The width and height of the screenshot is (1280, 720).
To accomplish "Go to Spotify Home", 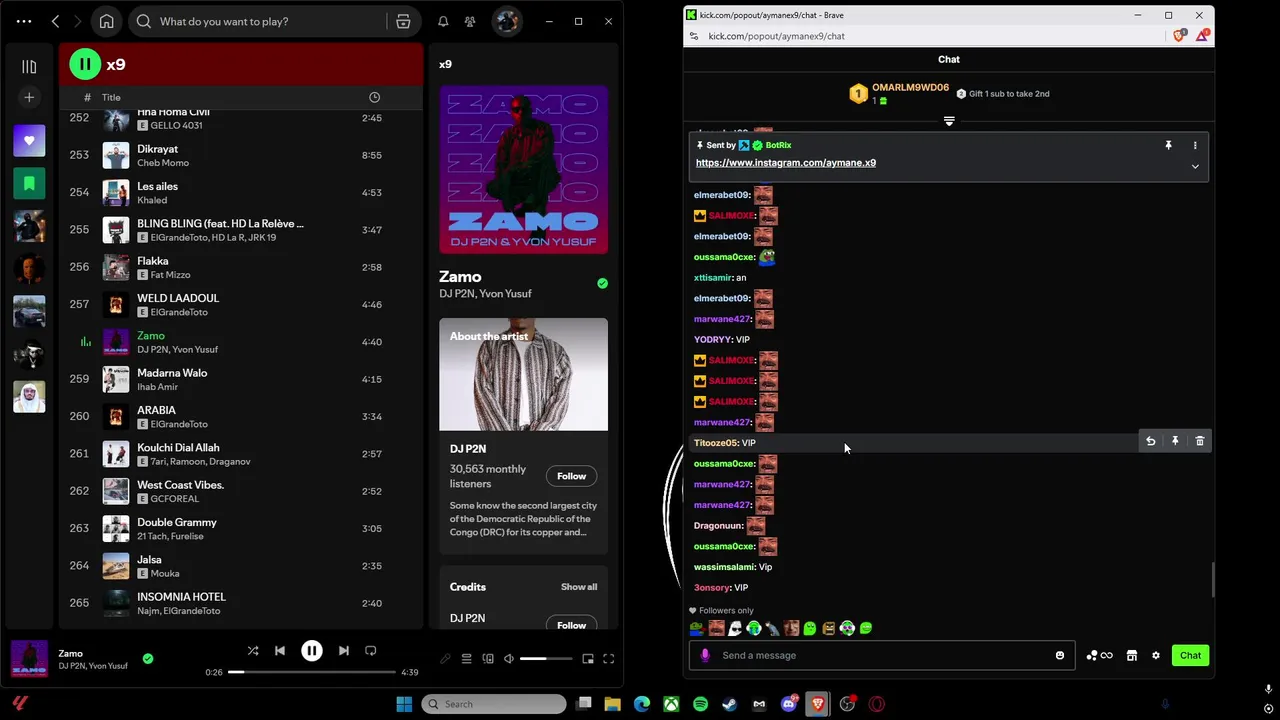I will coord(107,21).
